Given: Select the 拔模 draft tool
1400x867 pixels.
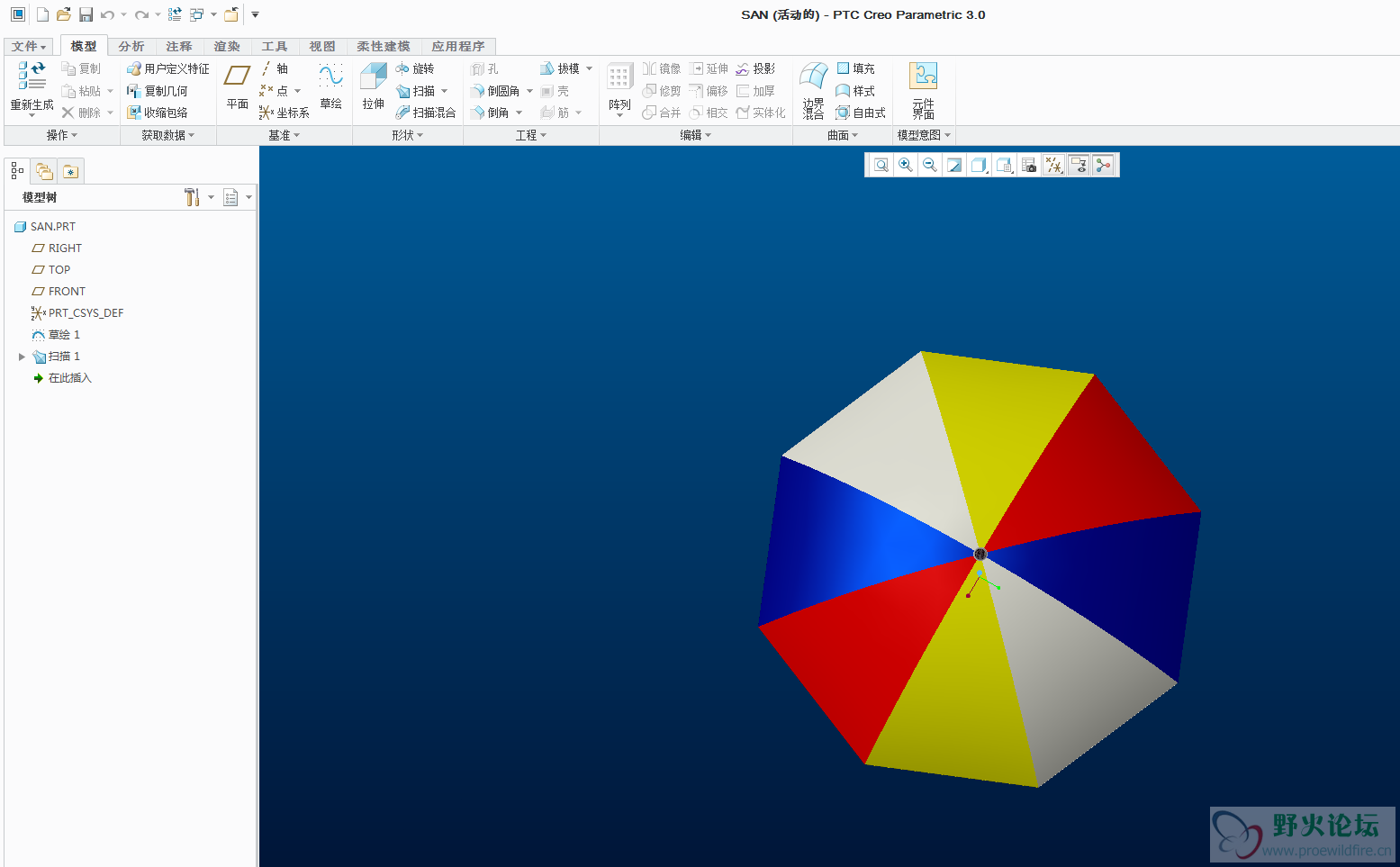Looking at the screenshot, I should tap(560, 68).
